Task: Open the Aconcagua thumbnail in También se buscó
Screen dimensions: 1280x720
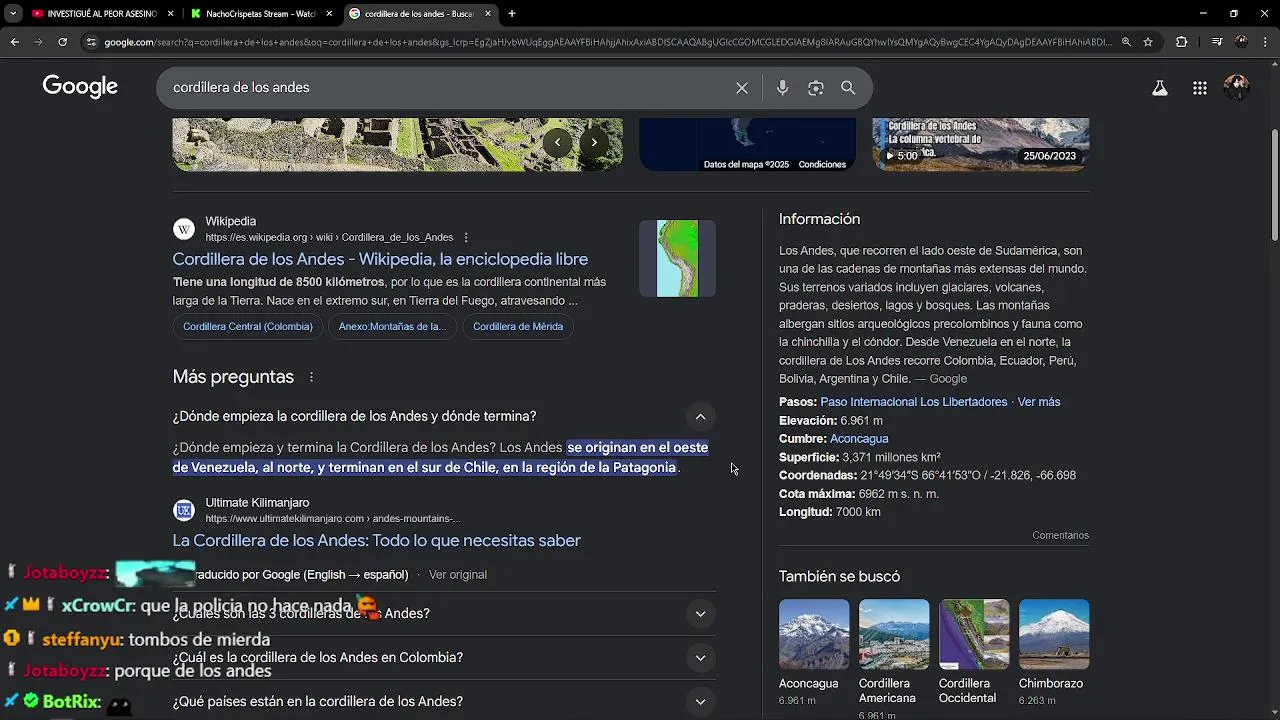Action: (814, 634)
